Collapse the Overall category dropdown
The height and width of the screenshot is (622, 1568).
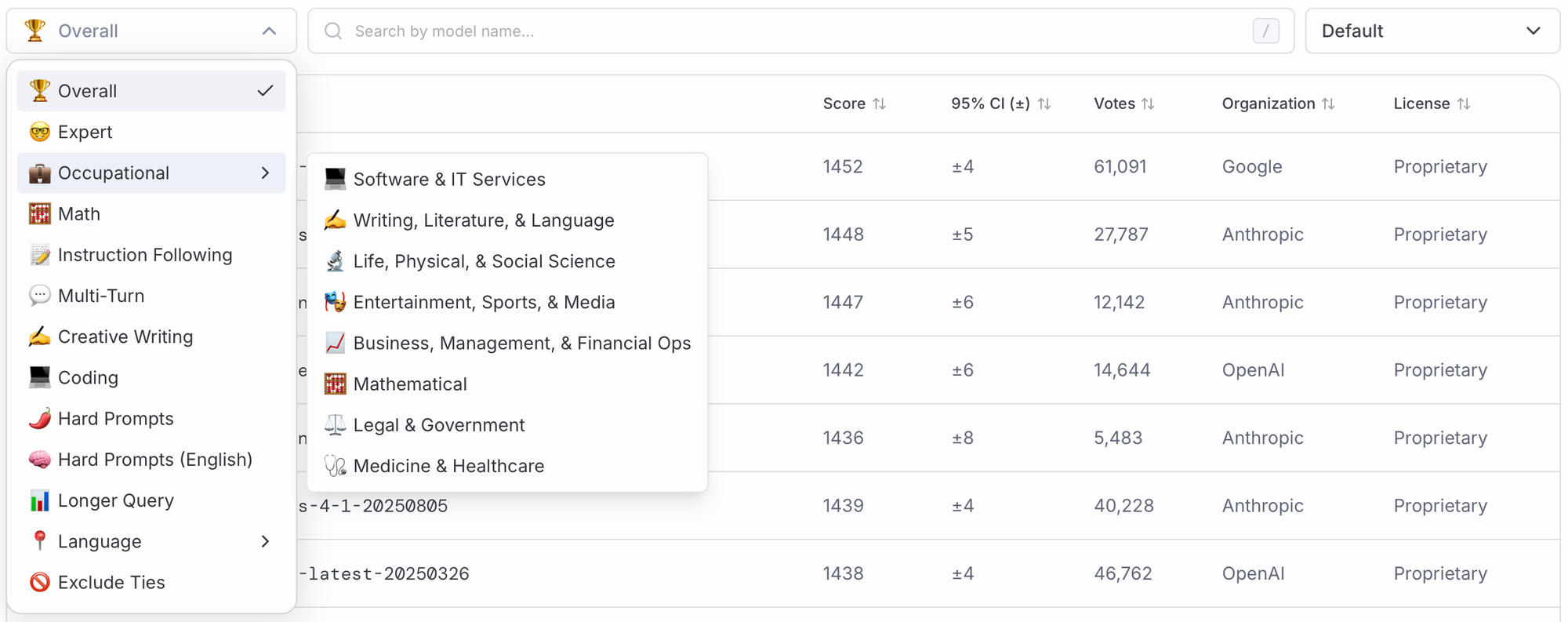click(x=269, y=31)
